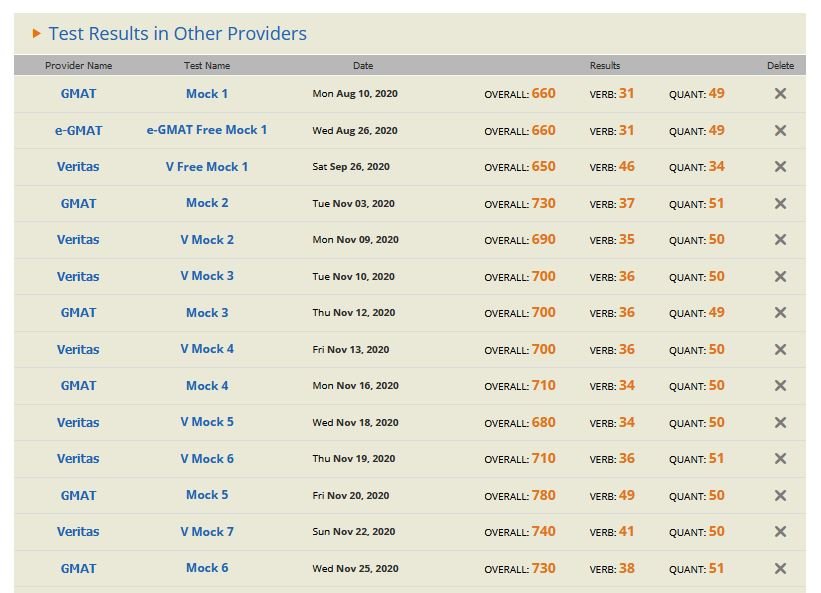Click the Results column header
821x593 pixels.
point(604,66)
